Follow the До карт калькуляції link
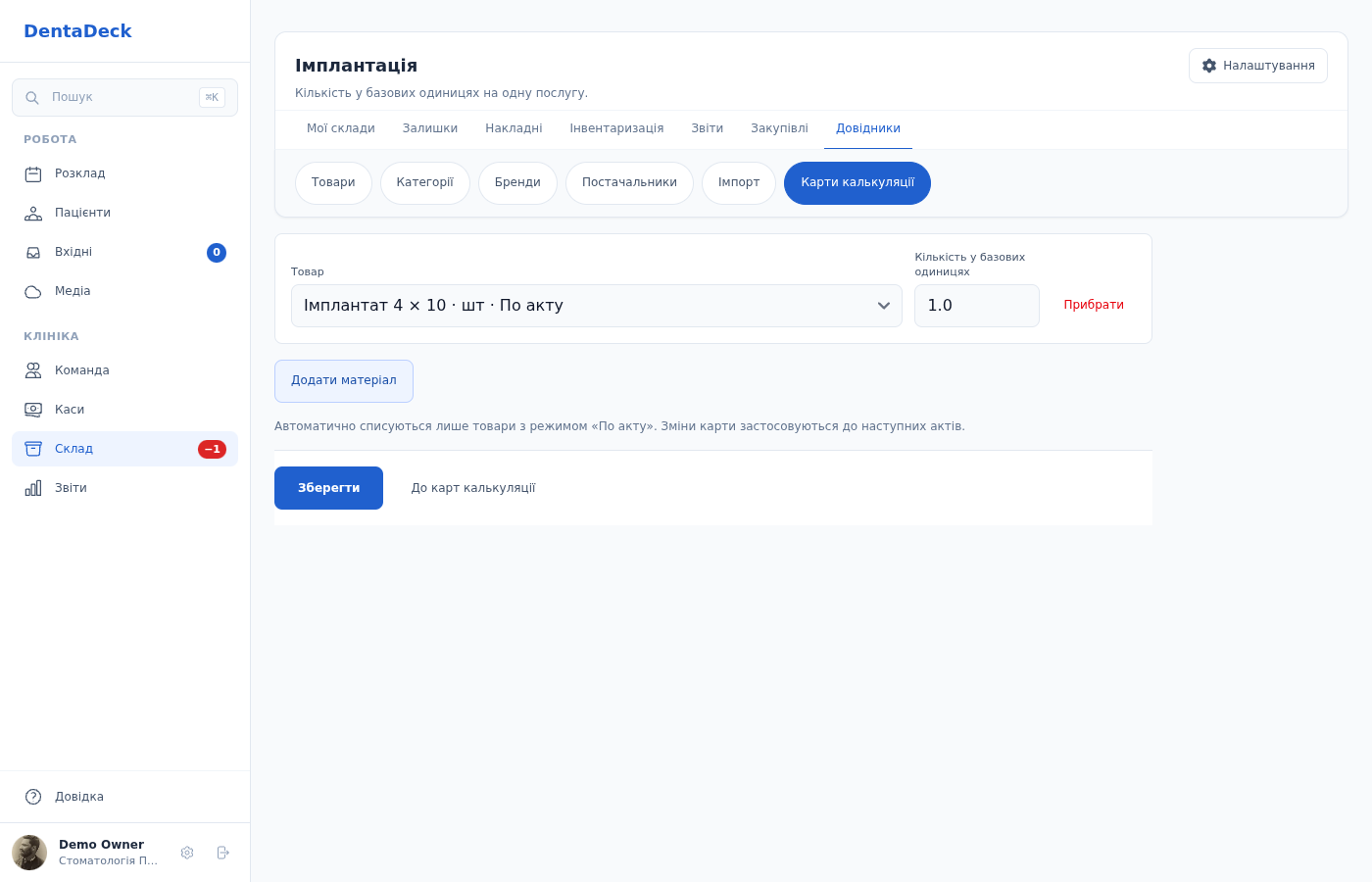 point(473,488)
